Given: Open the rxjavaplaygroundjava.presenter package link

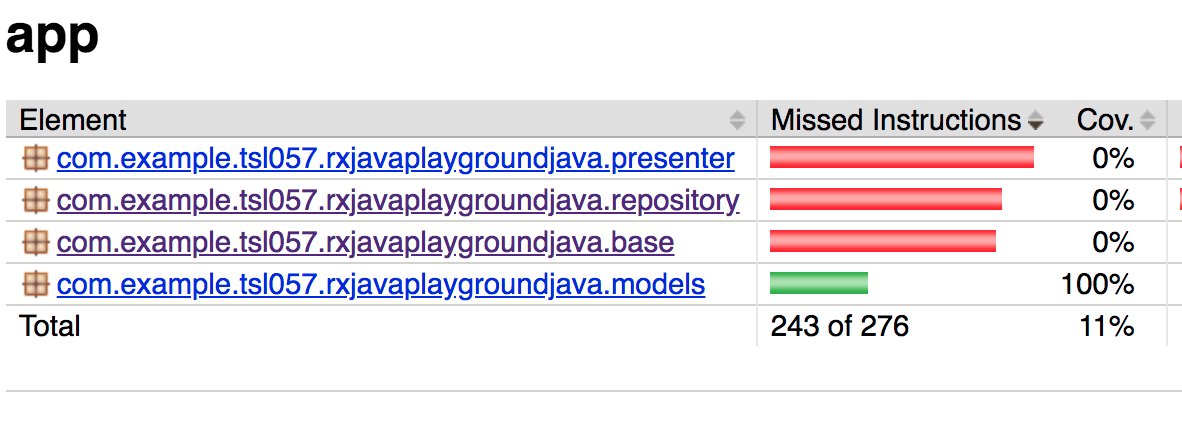Looking at the screenshot, I should click(395, 159).
